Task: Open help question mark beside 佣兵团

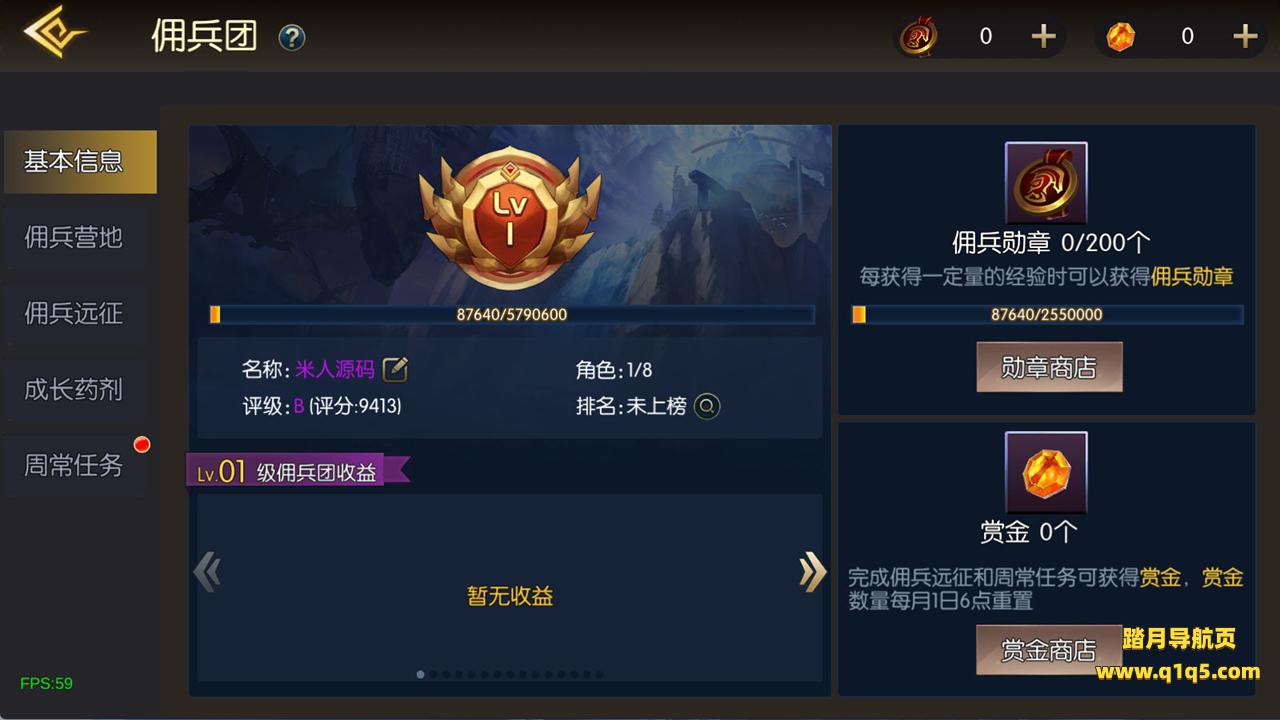Action: (292, 38)
